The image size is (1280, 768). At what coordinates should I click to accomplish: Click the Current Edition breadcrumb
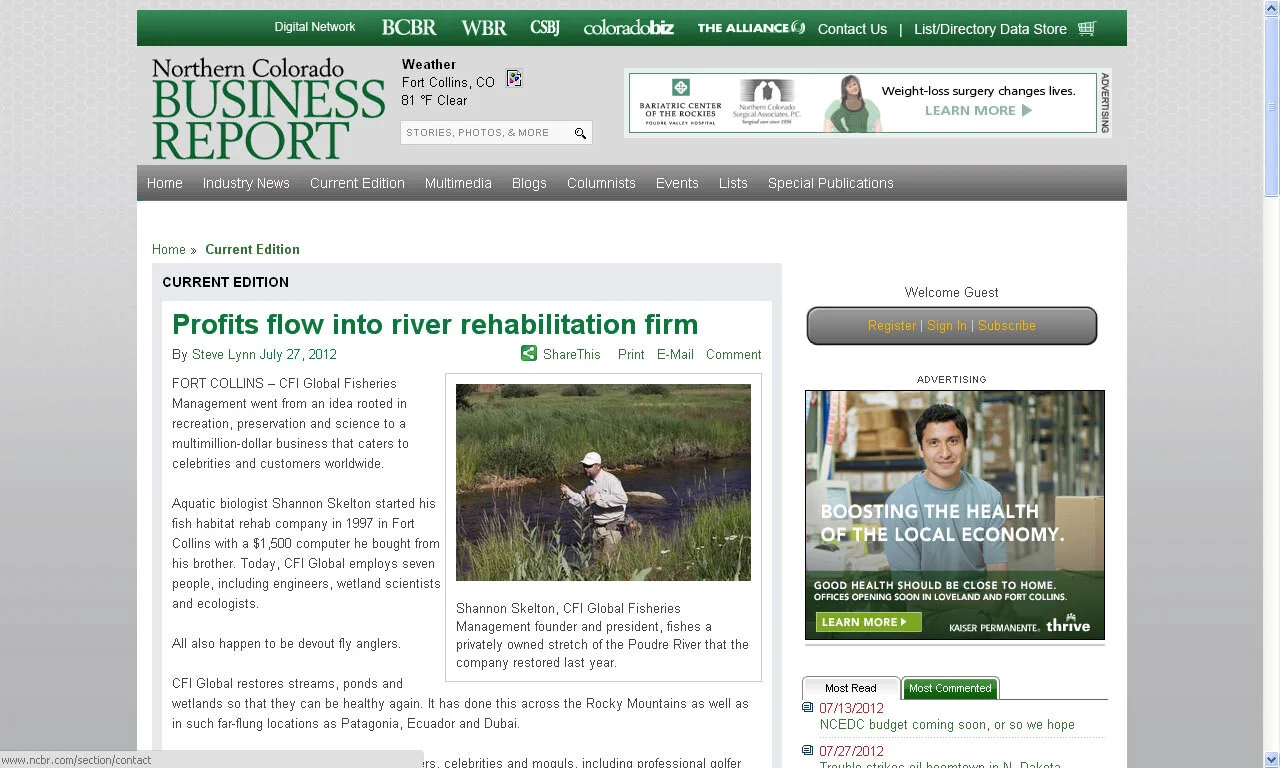tap(252, 249)
